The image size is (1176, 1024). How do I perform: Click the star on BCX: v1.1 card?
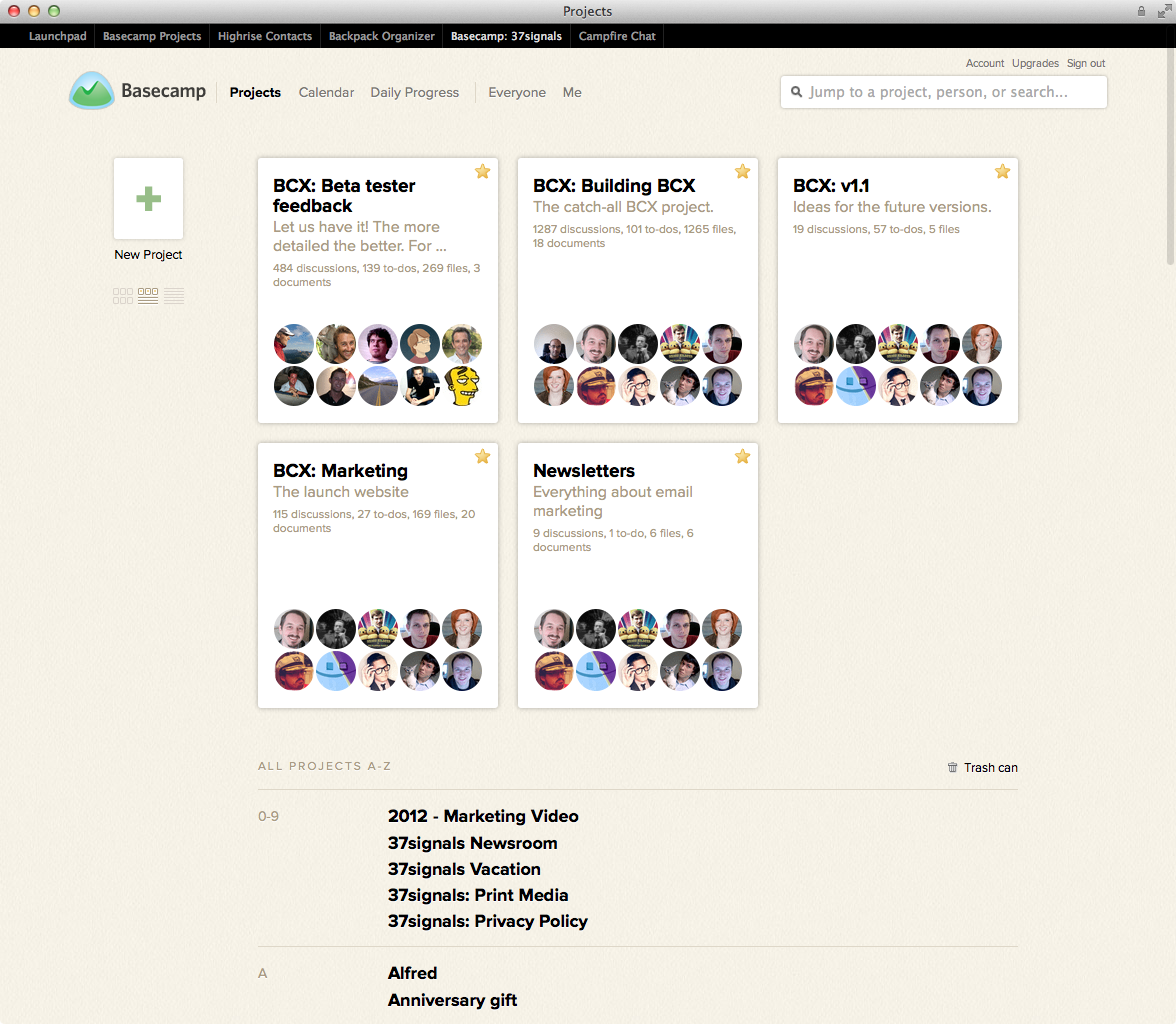pos(1002,172)
